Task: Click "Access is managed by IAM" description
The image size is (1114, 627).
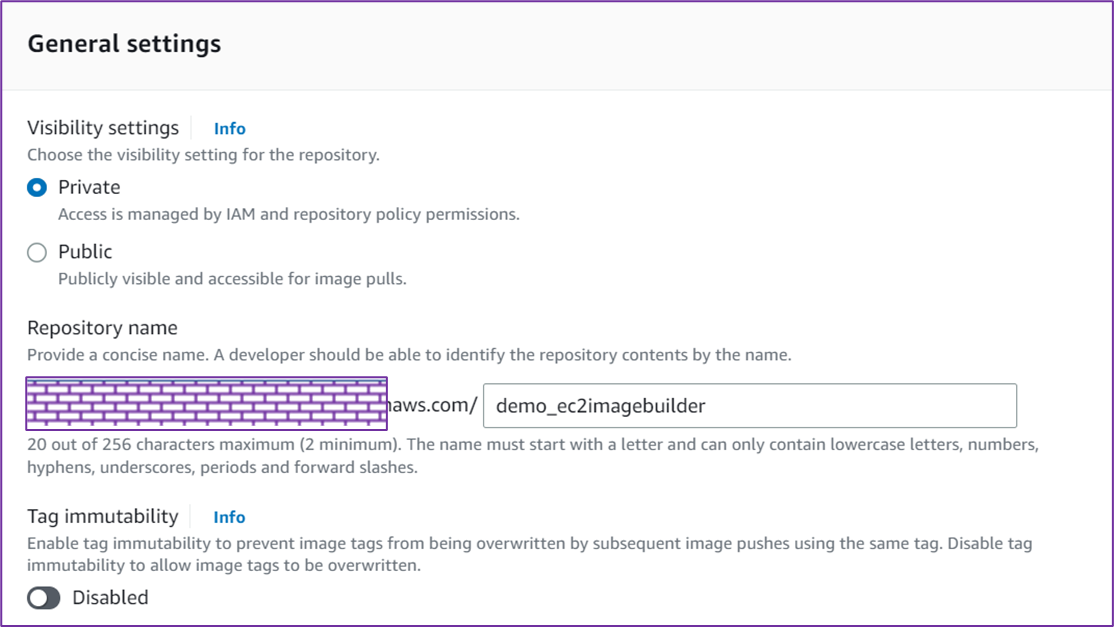Action: click(x=288, y=214)
